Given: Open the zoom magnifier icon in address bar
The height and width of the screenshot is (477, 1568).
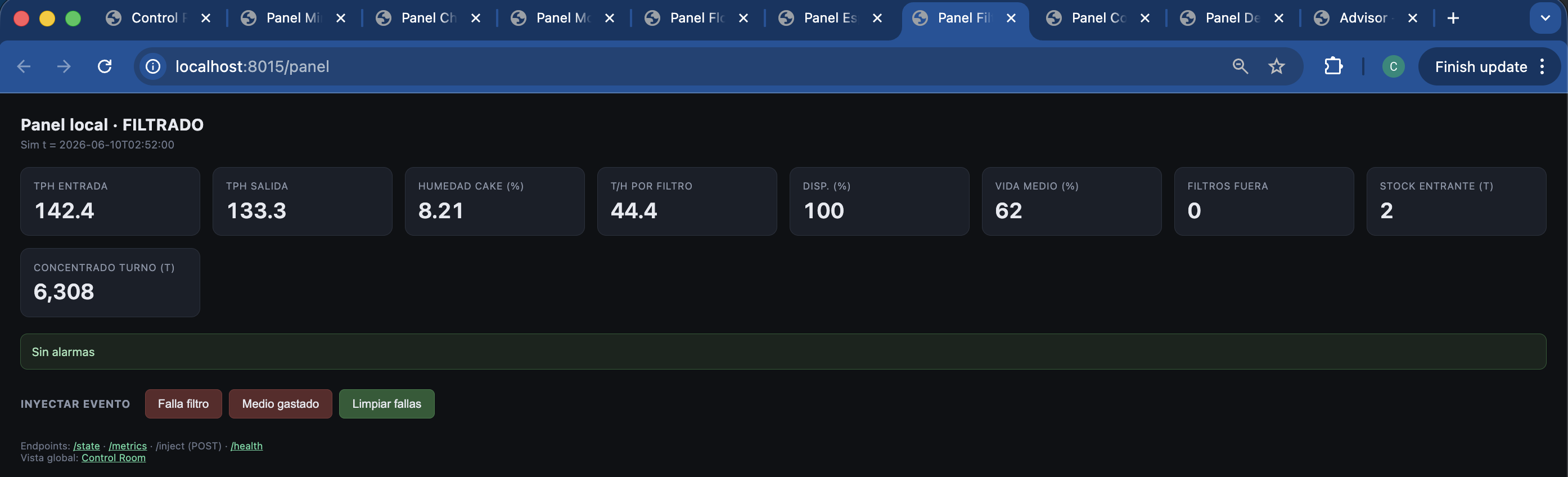Looking at the screenshot, I should click(x=1240, y=66).
